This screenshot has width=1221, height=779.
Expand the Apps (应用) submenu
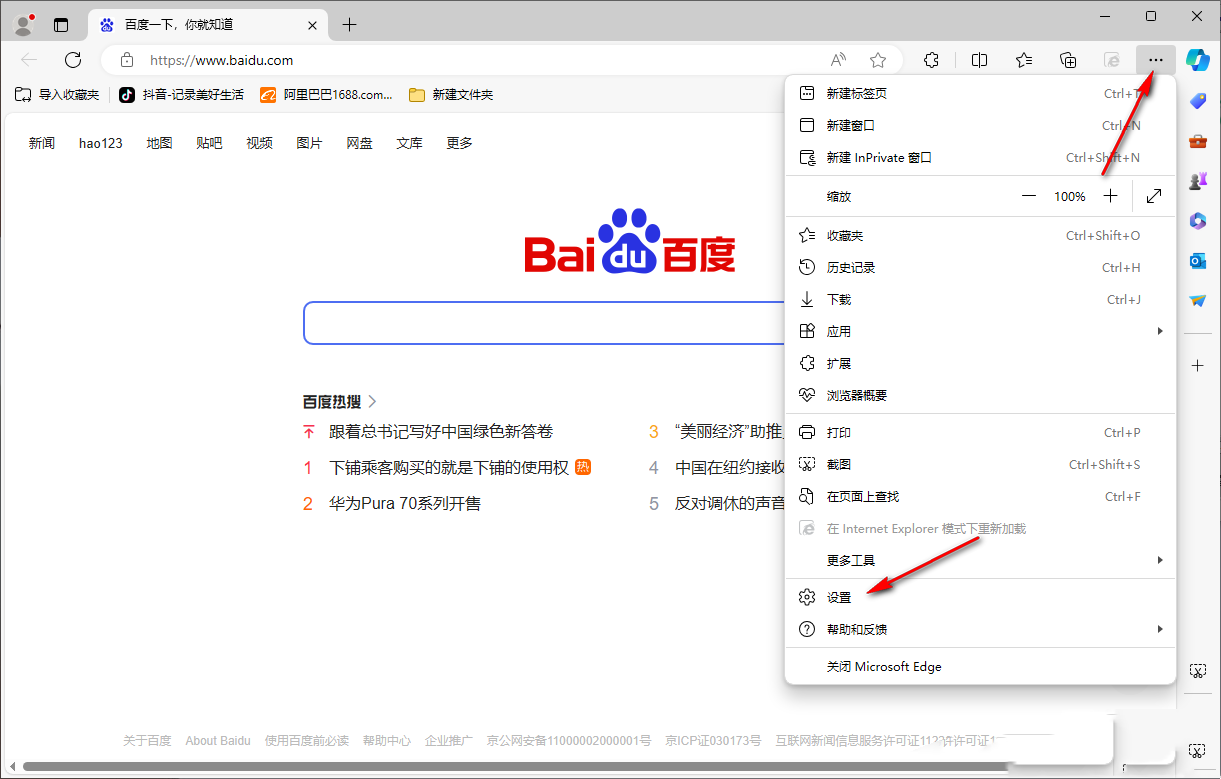click(980, 331)
